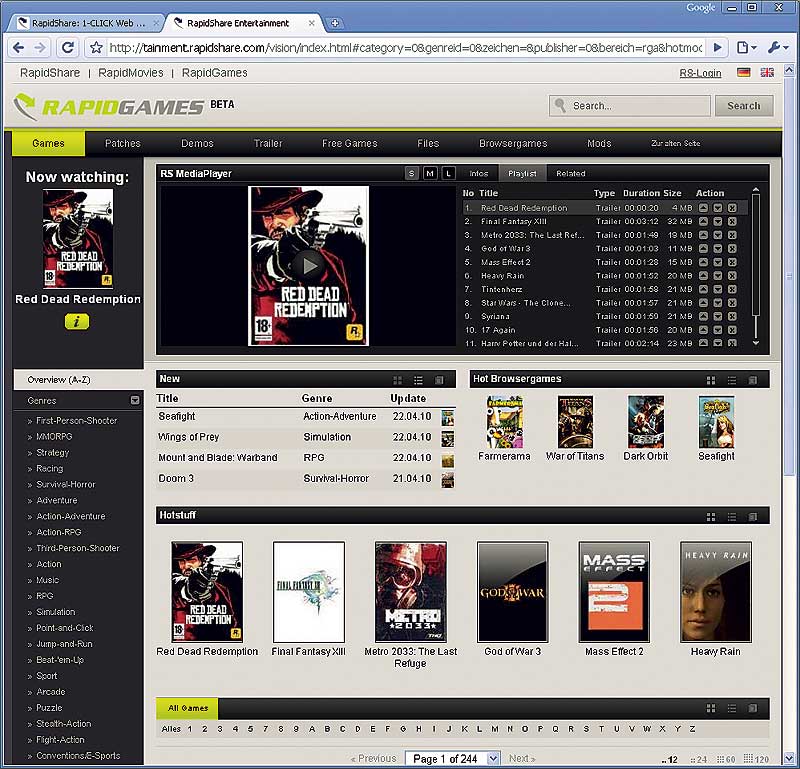Switch the New panel to list view

point(418,380)
